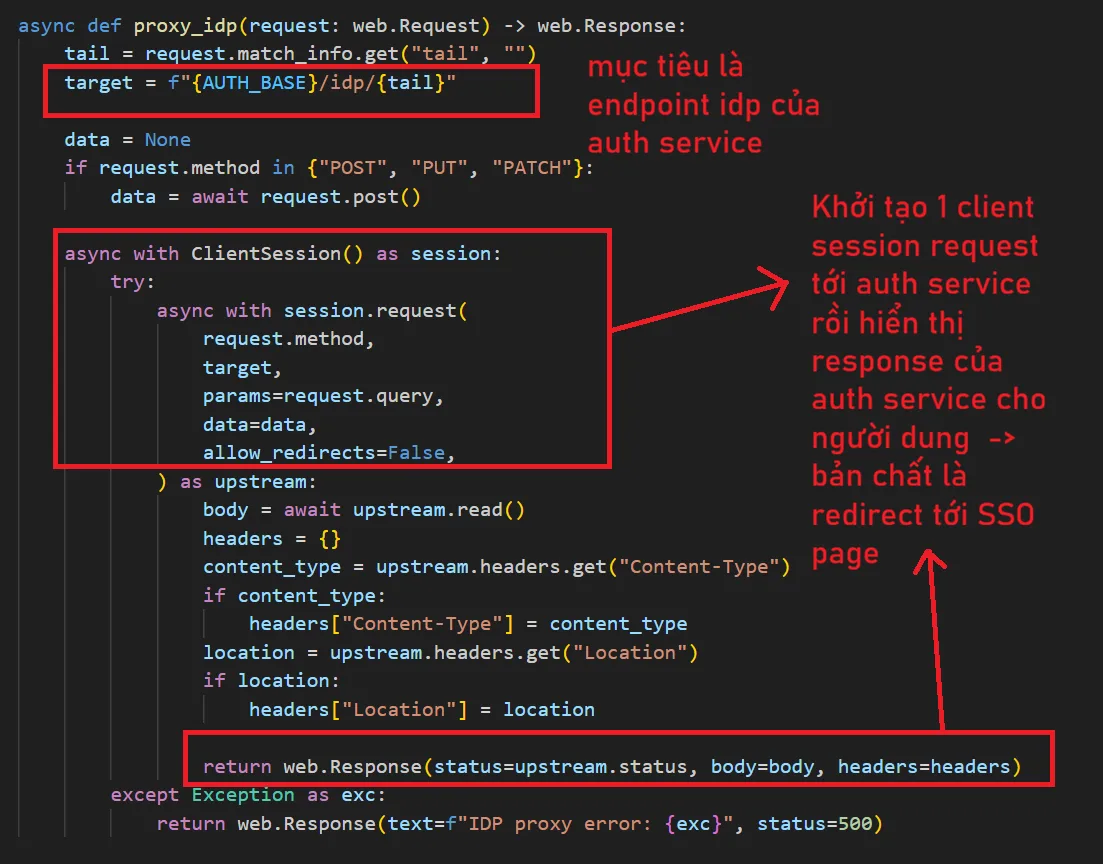Click 'except Exception as exc' line
1103x865 pixels.
248,795
